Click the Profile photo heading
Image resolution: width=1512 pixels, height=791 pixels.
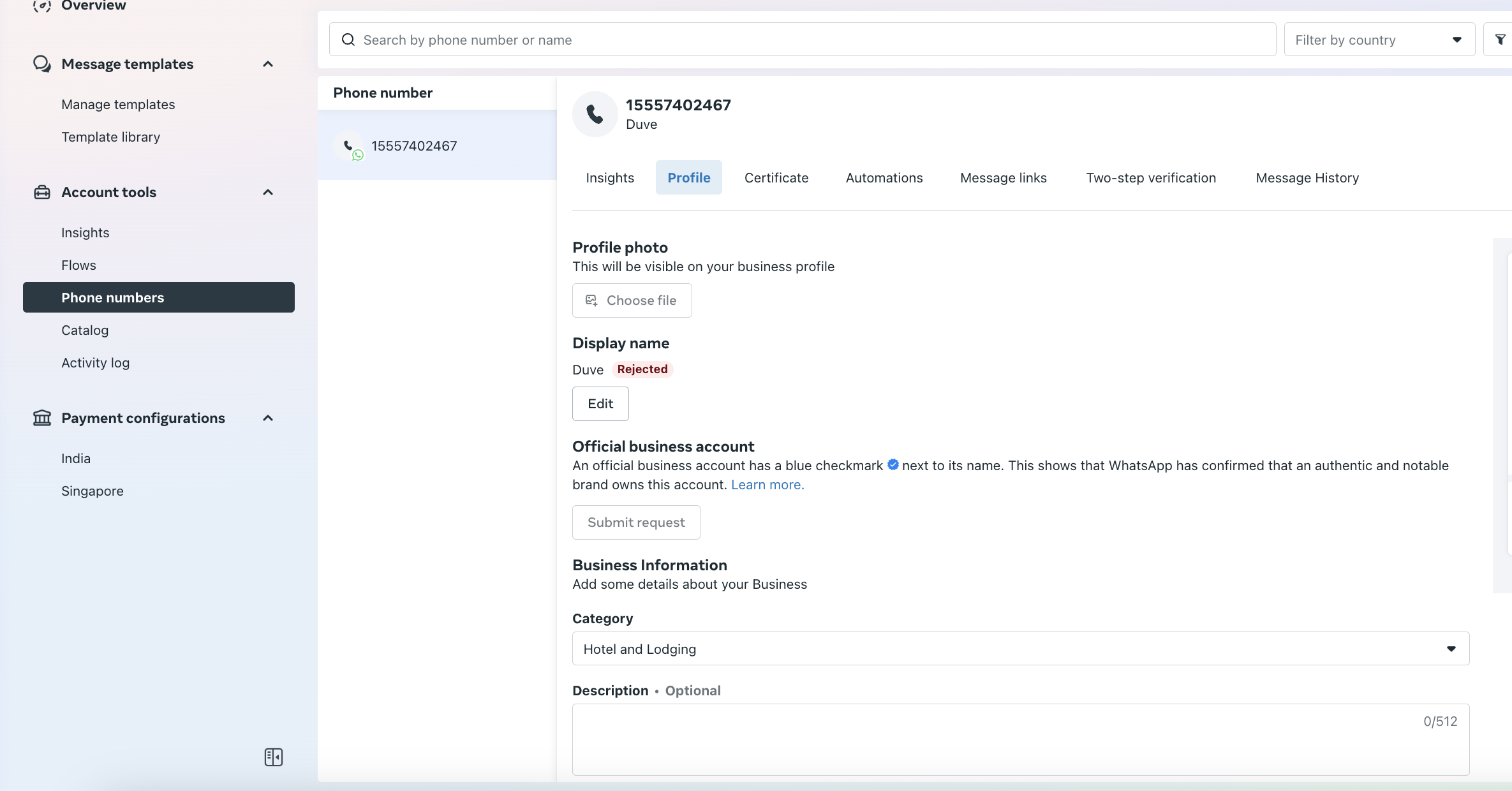click(620, 248)
